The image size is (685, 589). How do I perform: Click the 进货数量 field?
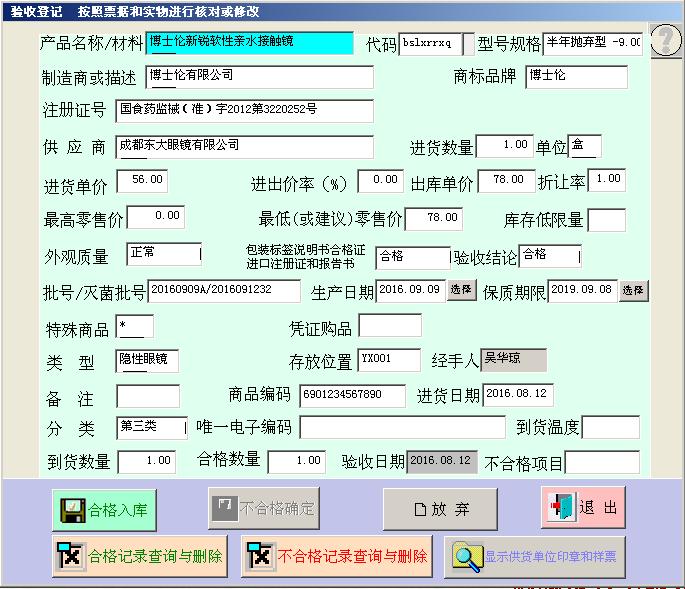coord(505,146)
